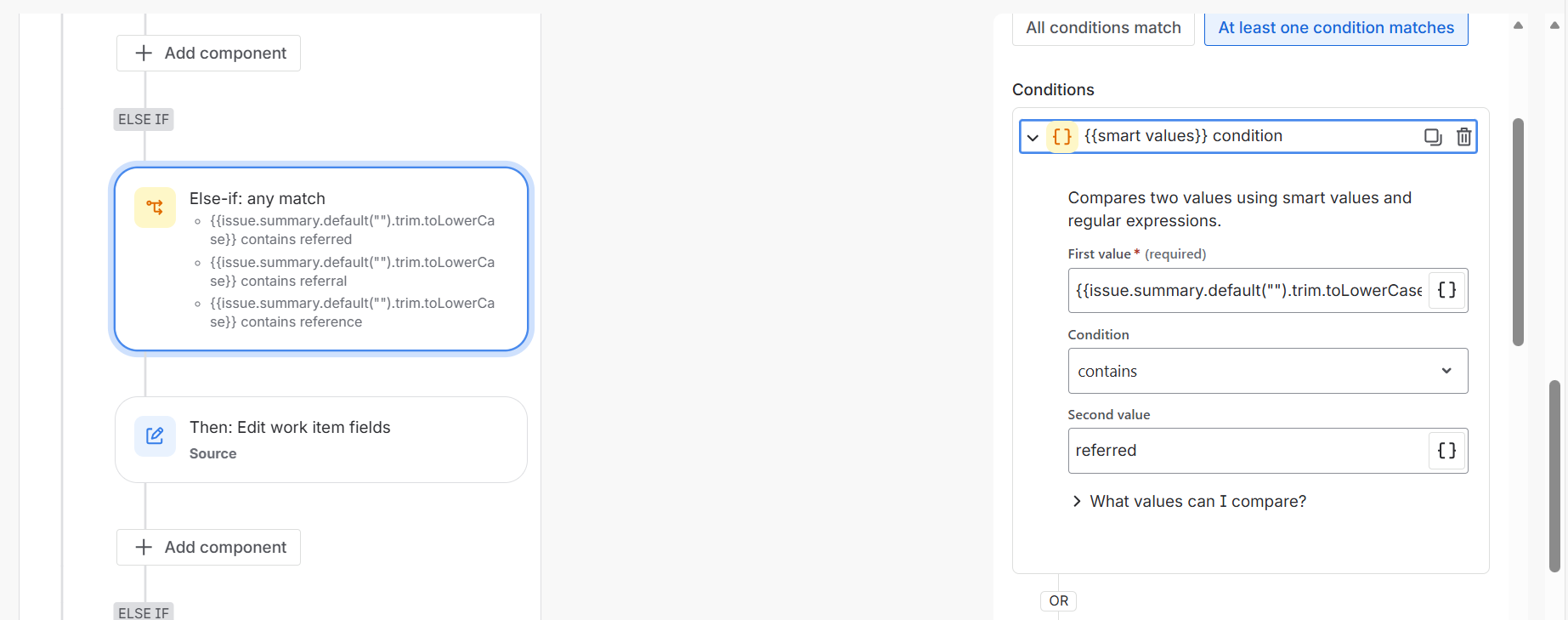Screen dimensions: 1568x620
Task: Click the Else-if branch icon
Action: pyautogui.click(x=155, y=208)
